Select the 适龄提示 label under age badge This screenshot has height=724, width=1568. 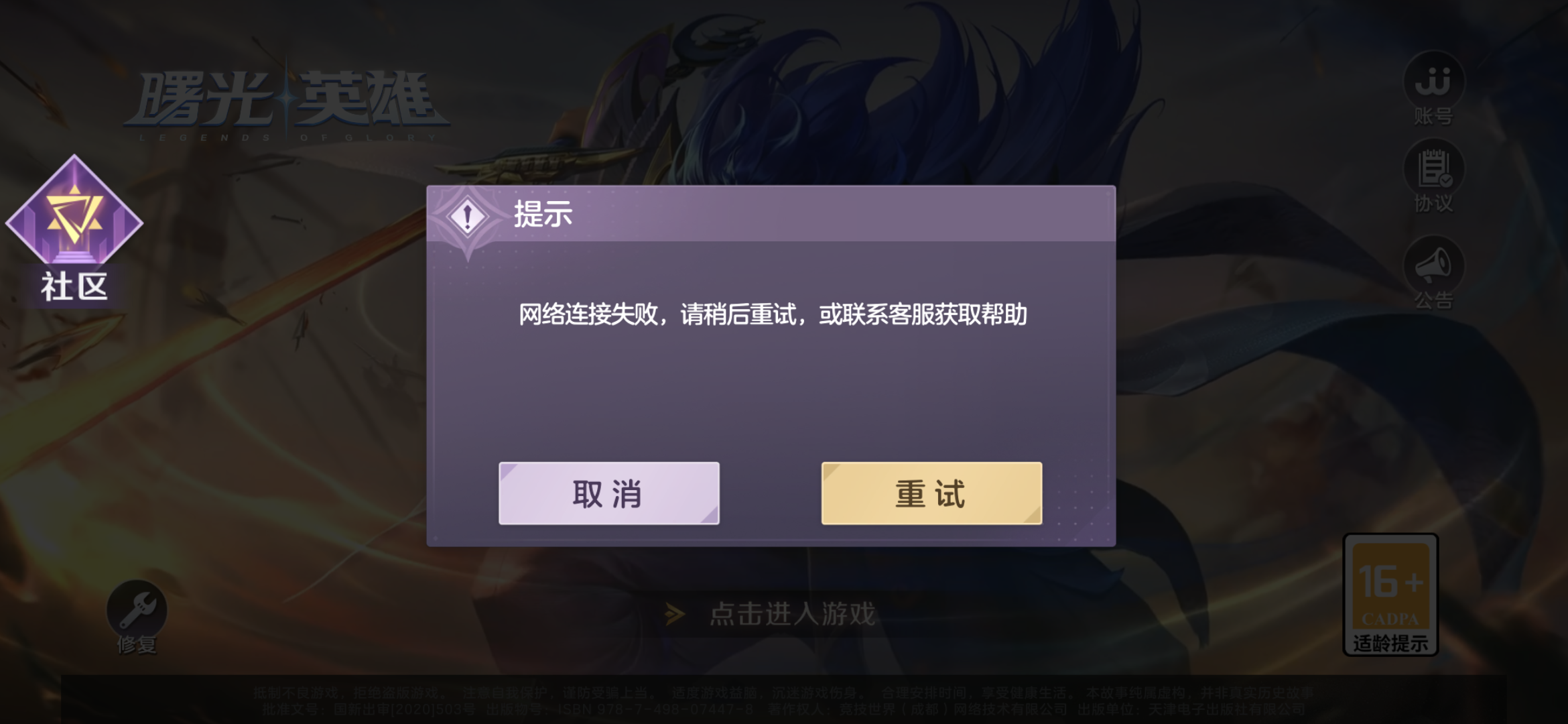point(1390,644)
